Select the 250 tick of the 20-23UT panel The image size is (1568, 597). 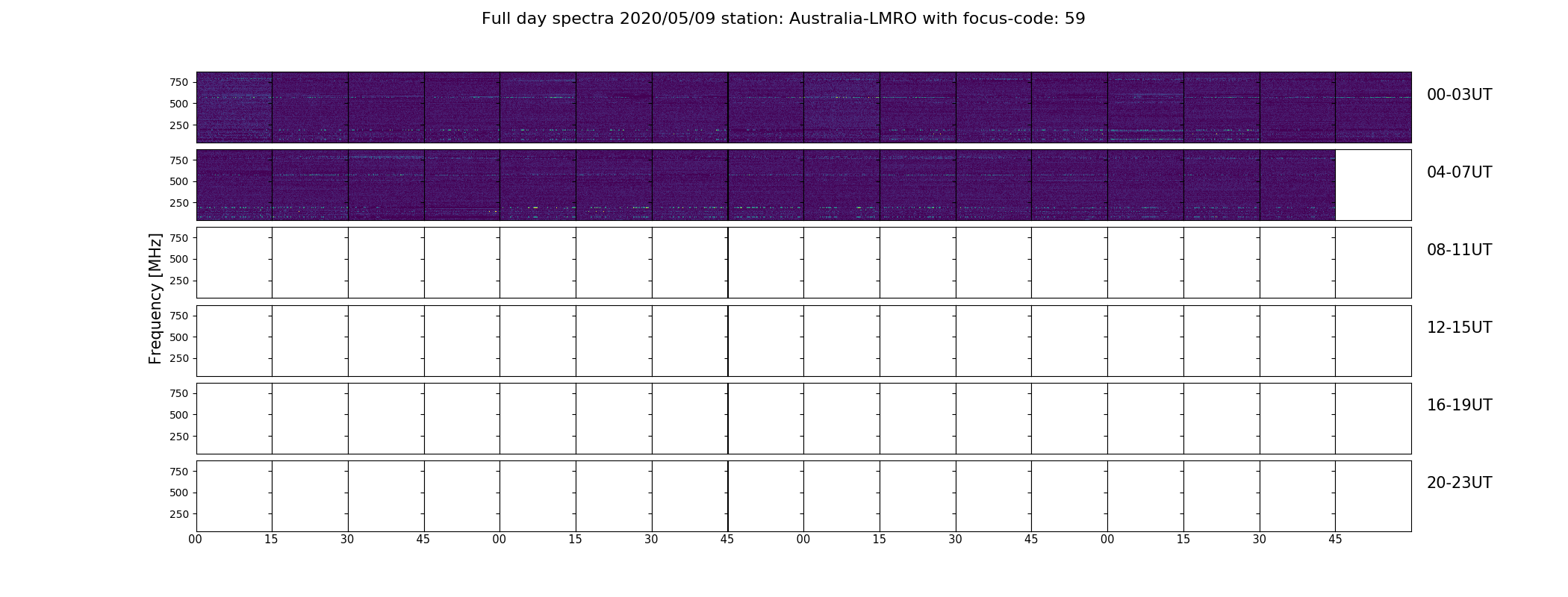pos(179,514)
